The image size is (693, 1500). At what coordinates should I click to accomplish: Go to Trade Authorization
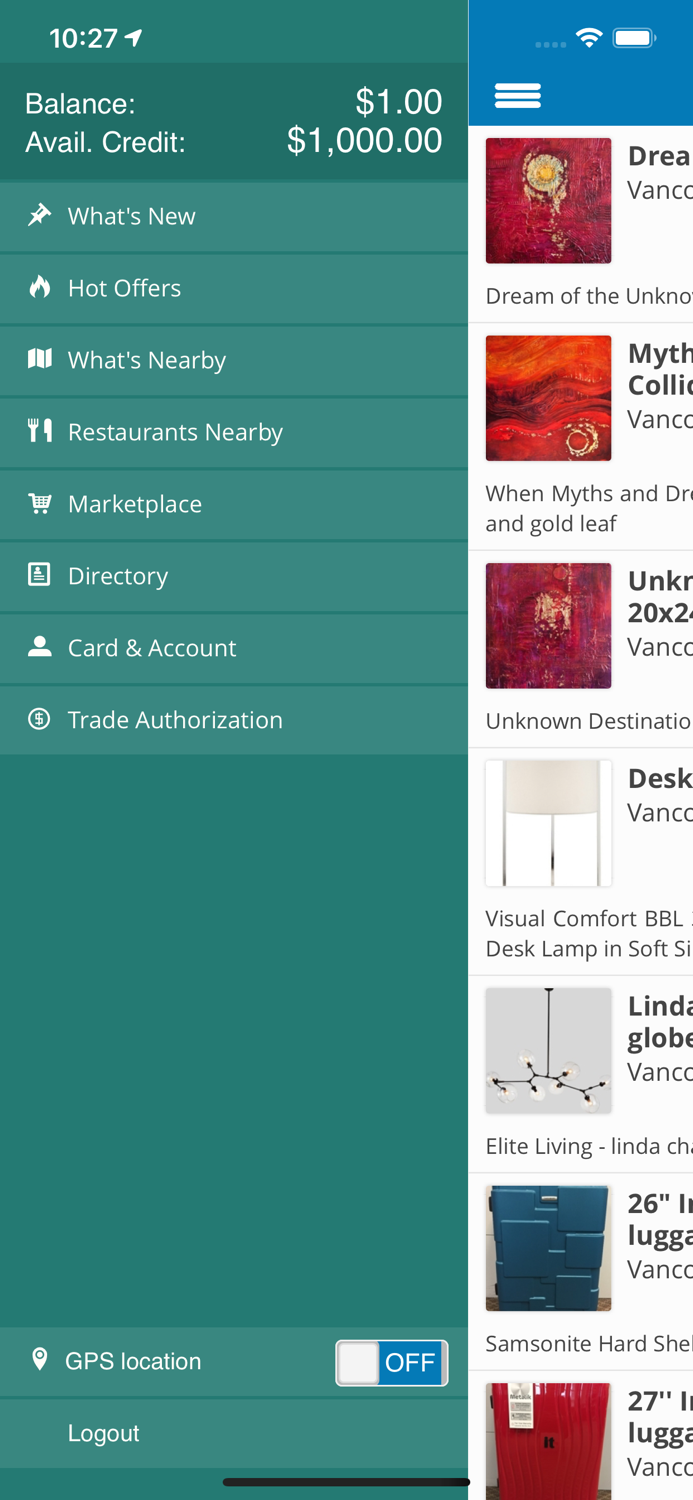coord(175,719)
